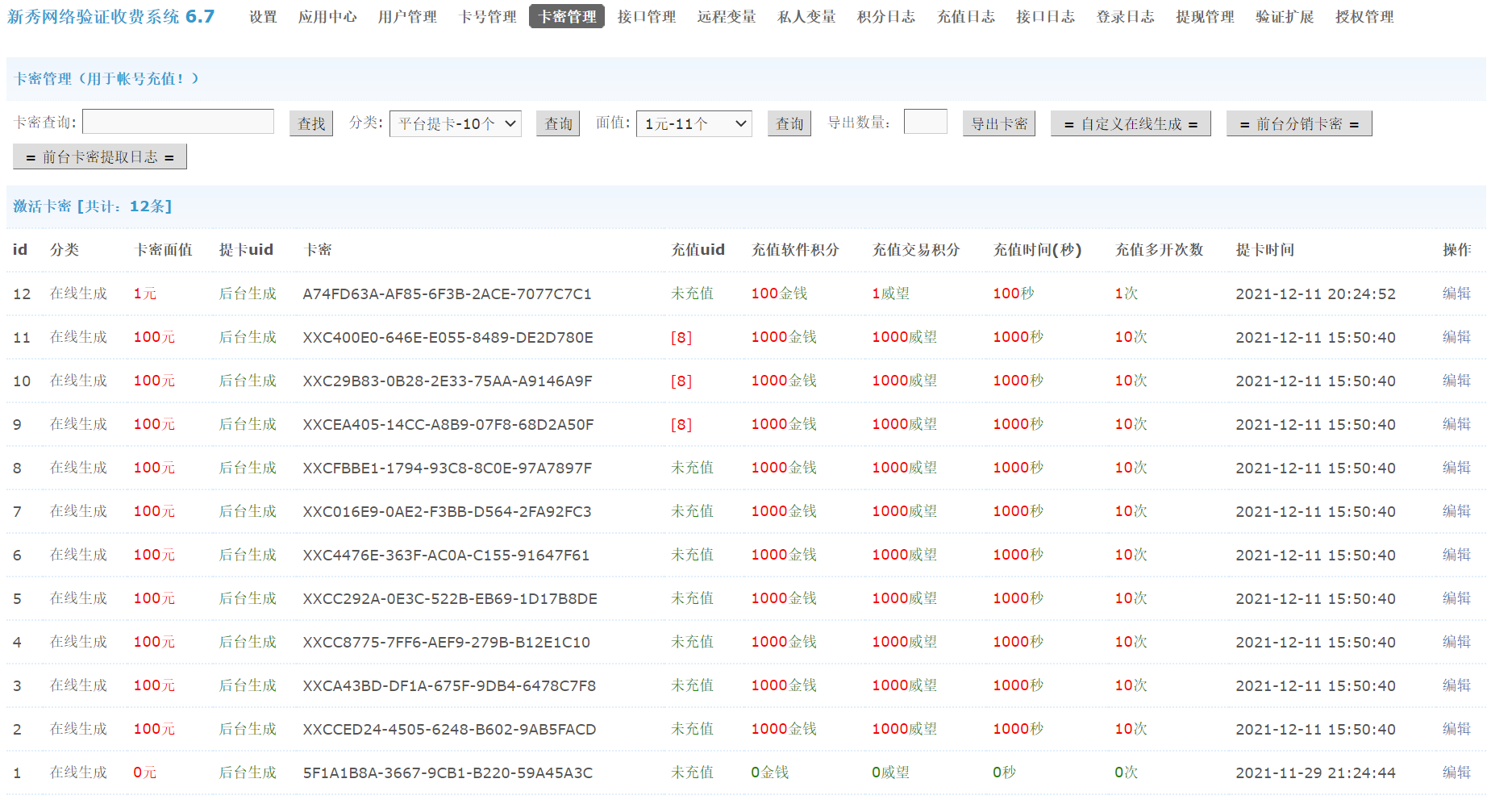
Task: Click the 查询 button next to 面值 dropdown
Action: 789,123
